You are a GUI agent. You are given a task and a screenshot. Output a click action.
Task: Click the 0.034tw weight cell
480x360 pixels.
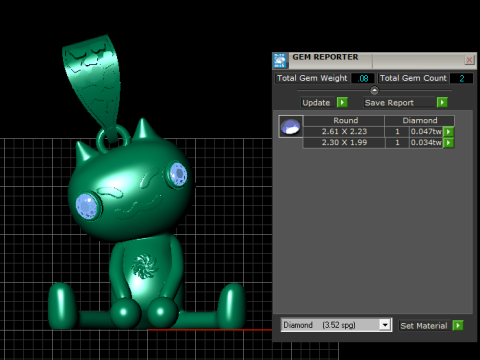point(426,143)
